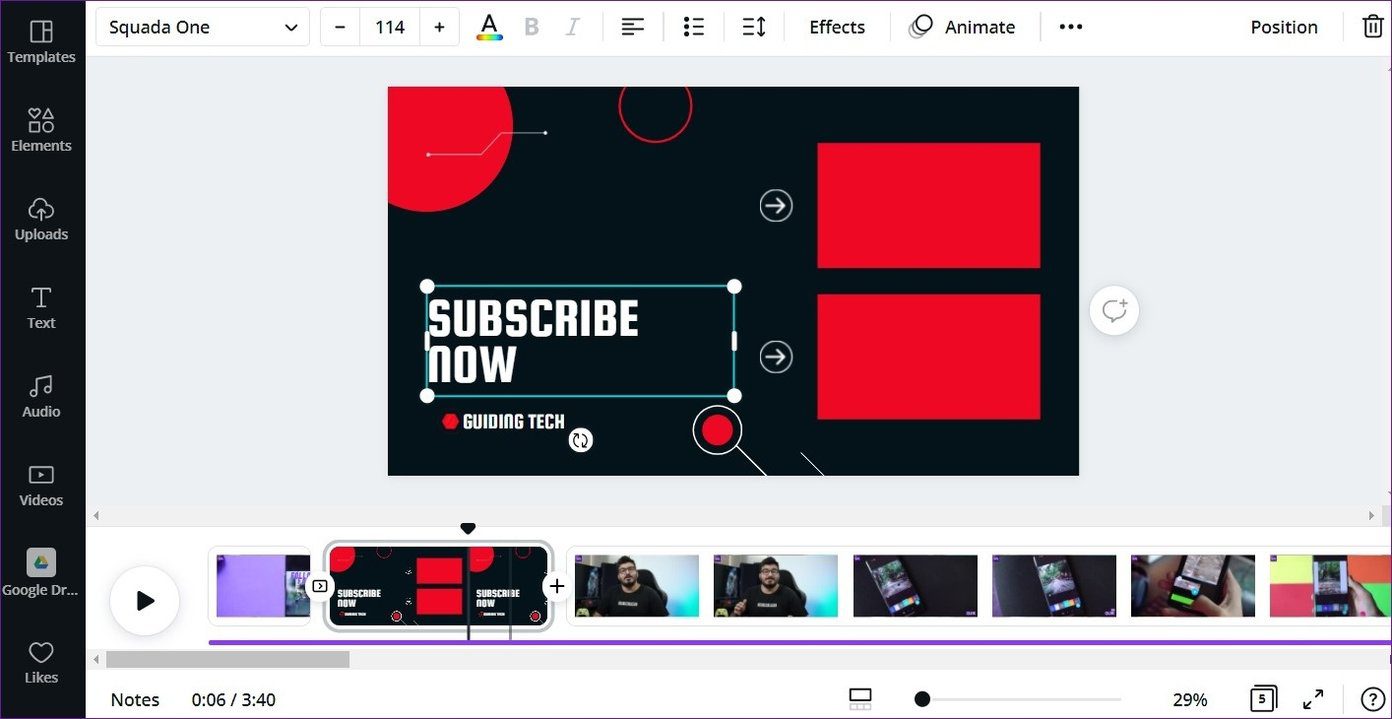Click the timeline playhead marker
The height and width of the screenshot is (719, 1392).
click(x=468, y=528)
